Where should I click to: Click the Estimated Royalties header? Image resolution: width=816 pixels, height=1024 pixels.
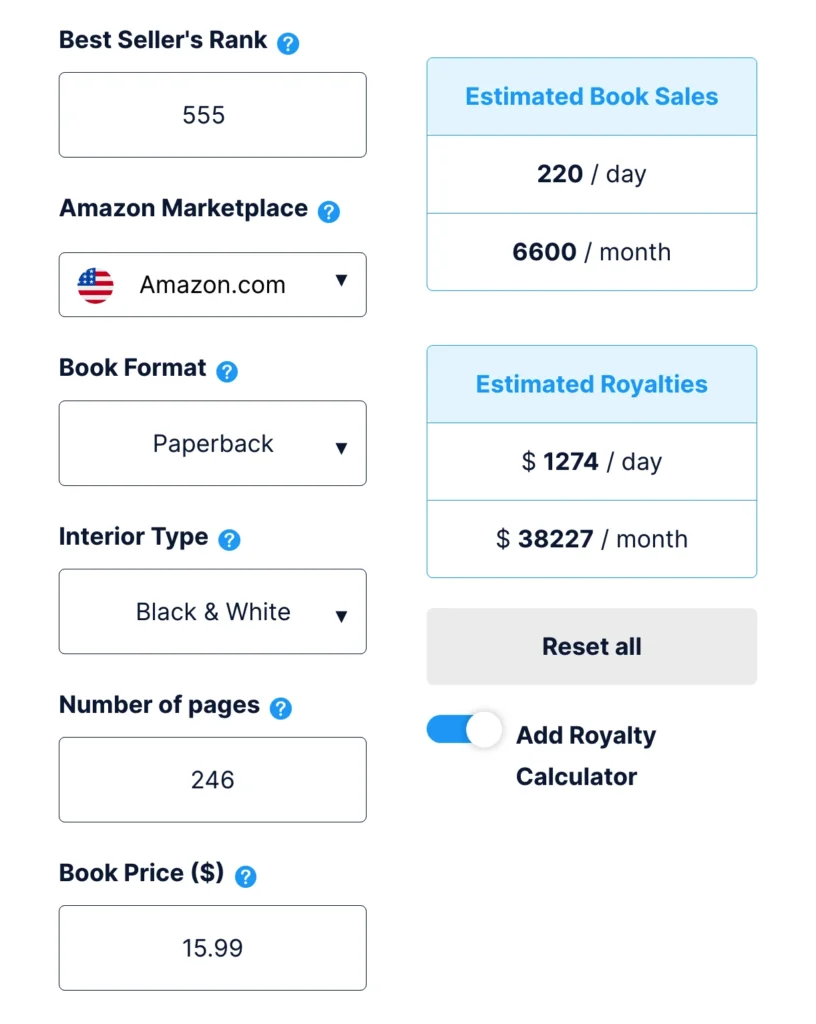point(591,384)
